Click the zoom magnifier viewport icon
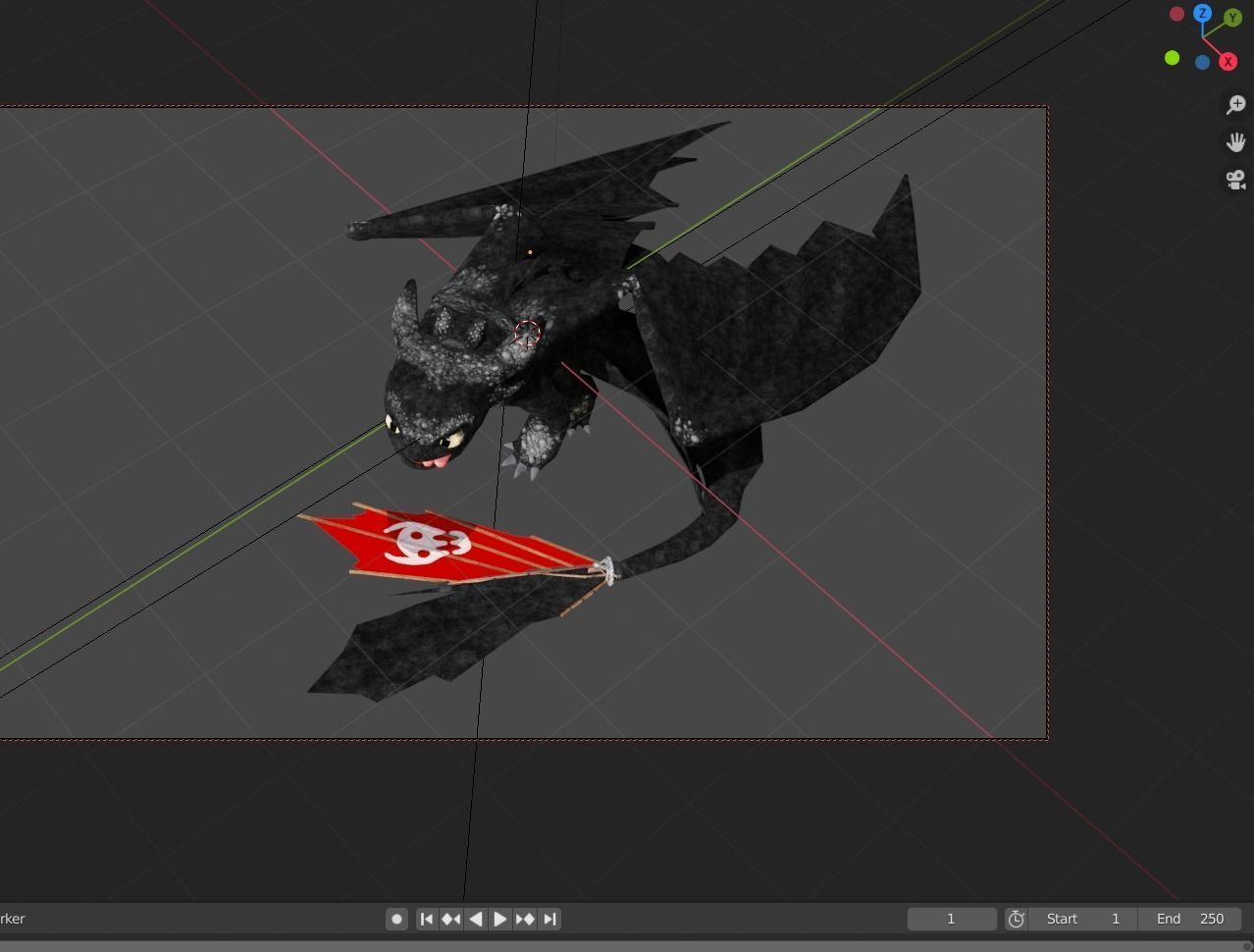Screen dimensions: 1254x952 point(1235,105)
